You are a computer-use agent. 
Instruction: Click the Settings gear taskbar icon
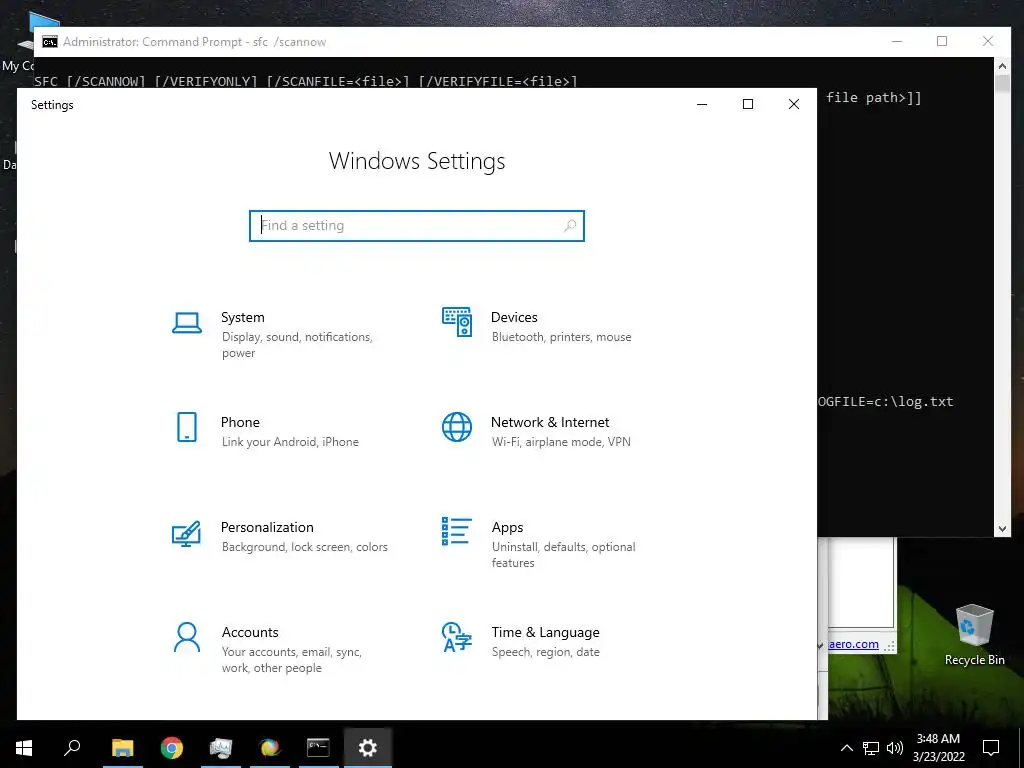pos(368,748)
